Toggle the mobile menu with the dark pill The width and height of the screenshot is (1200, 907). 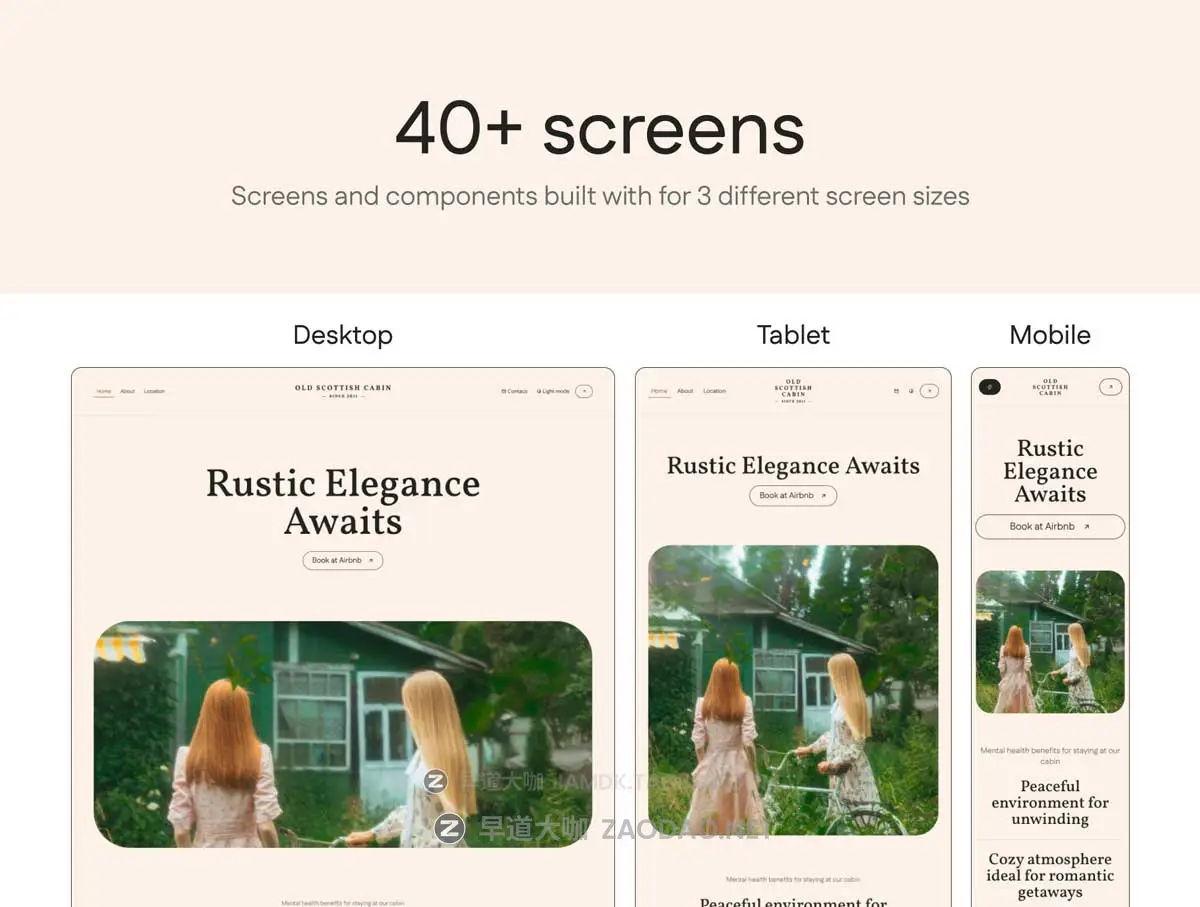point(991,386)
